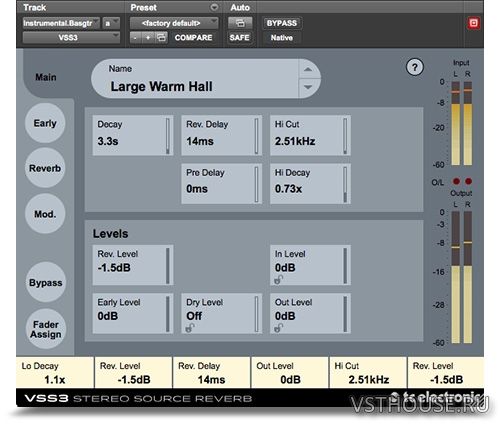Image resolution: width=500 pixels, height=427 pixels.
Task: Toggle the Dry Level lock icon
Action: tap(190, 328)
